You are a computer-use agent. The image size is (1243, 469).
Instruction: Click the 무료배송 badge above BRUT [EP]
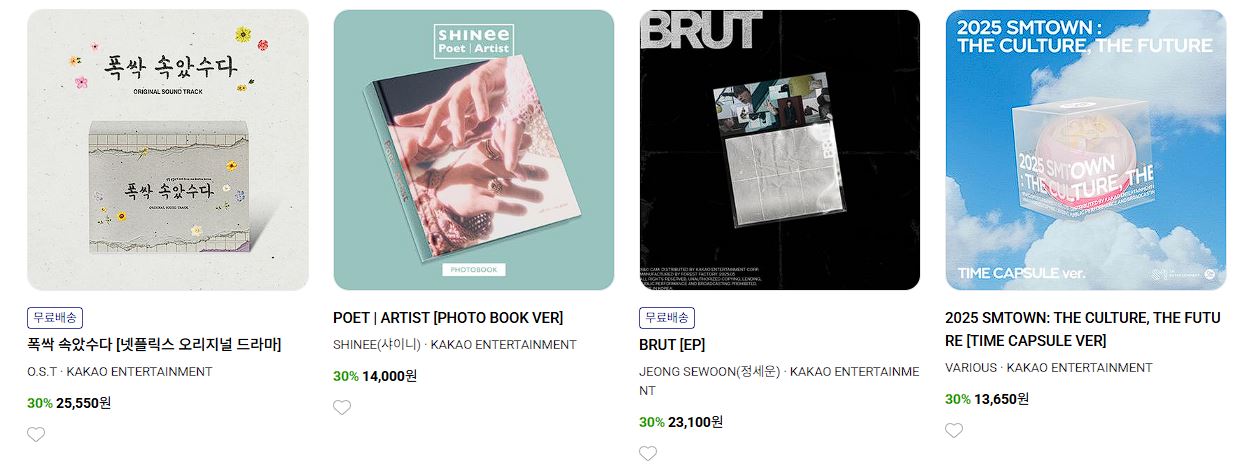[x=667, y=318]
